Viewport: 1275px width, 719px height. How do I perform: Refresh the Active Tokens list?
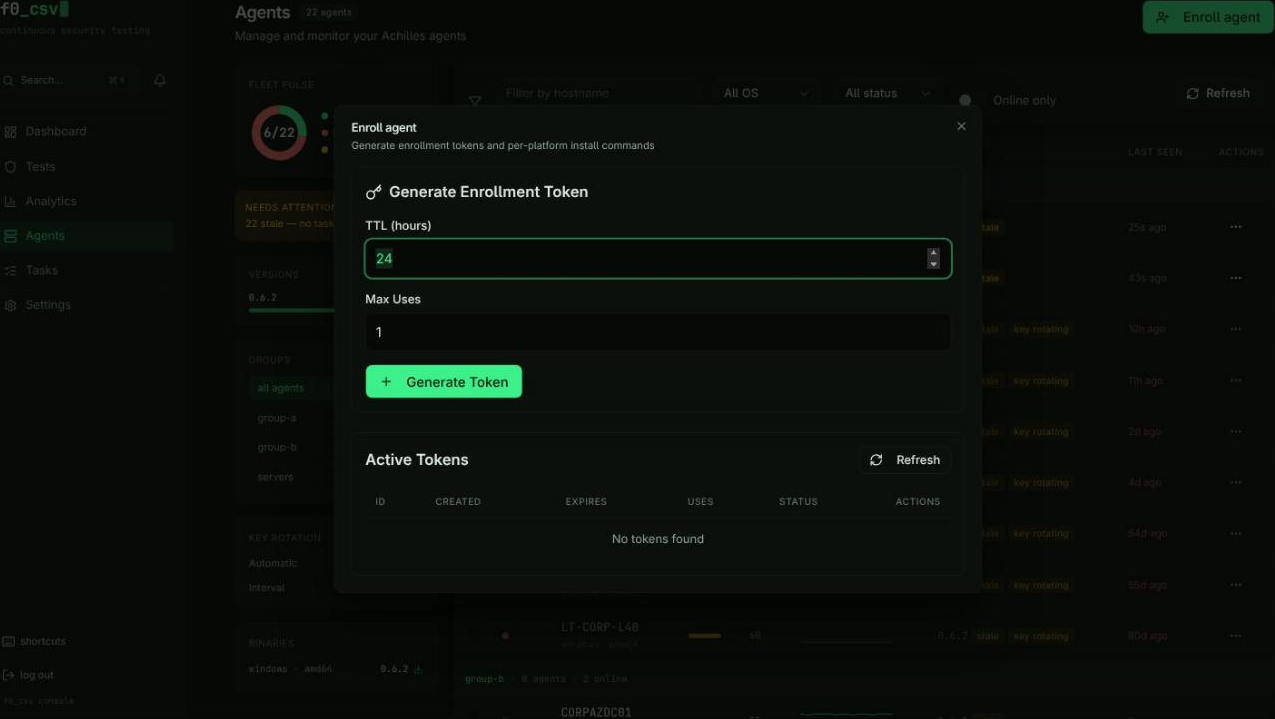point(905,460)
